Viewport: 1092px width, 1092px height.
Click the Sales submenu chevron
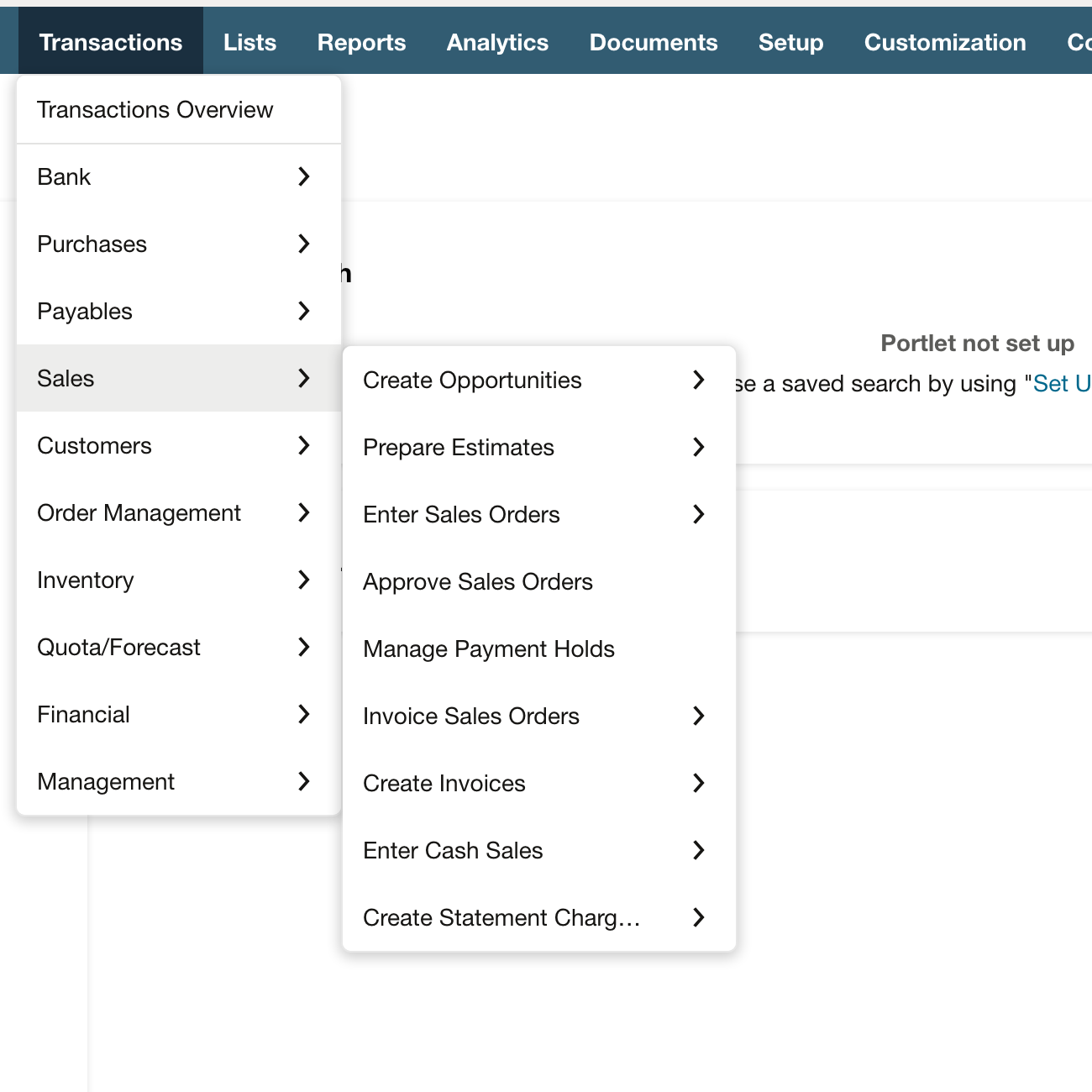click(x=304, y=378)
